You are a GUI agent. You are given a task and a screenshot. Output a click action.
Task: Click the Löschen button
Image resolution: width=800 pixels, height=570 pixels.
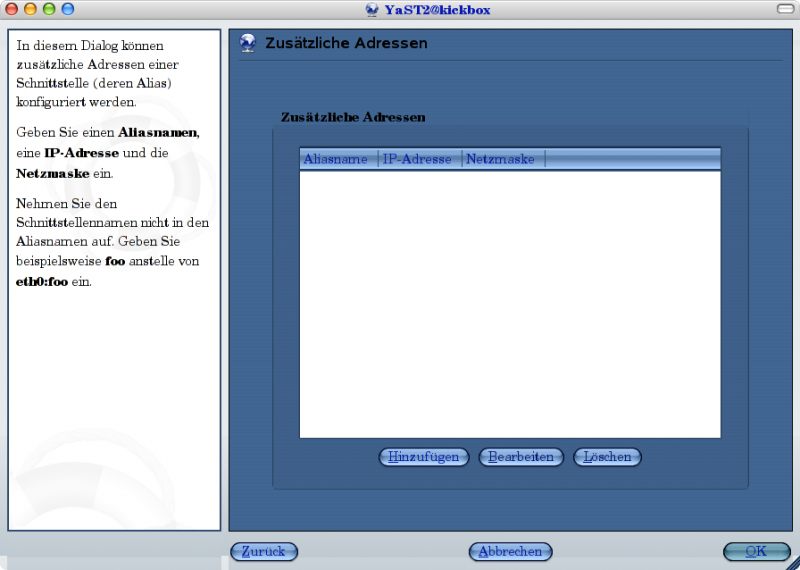[607, 457]
